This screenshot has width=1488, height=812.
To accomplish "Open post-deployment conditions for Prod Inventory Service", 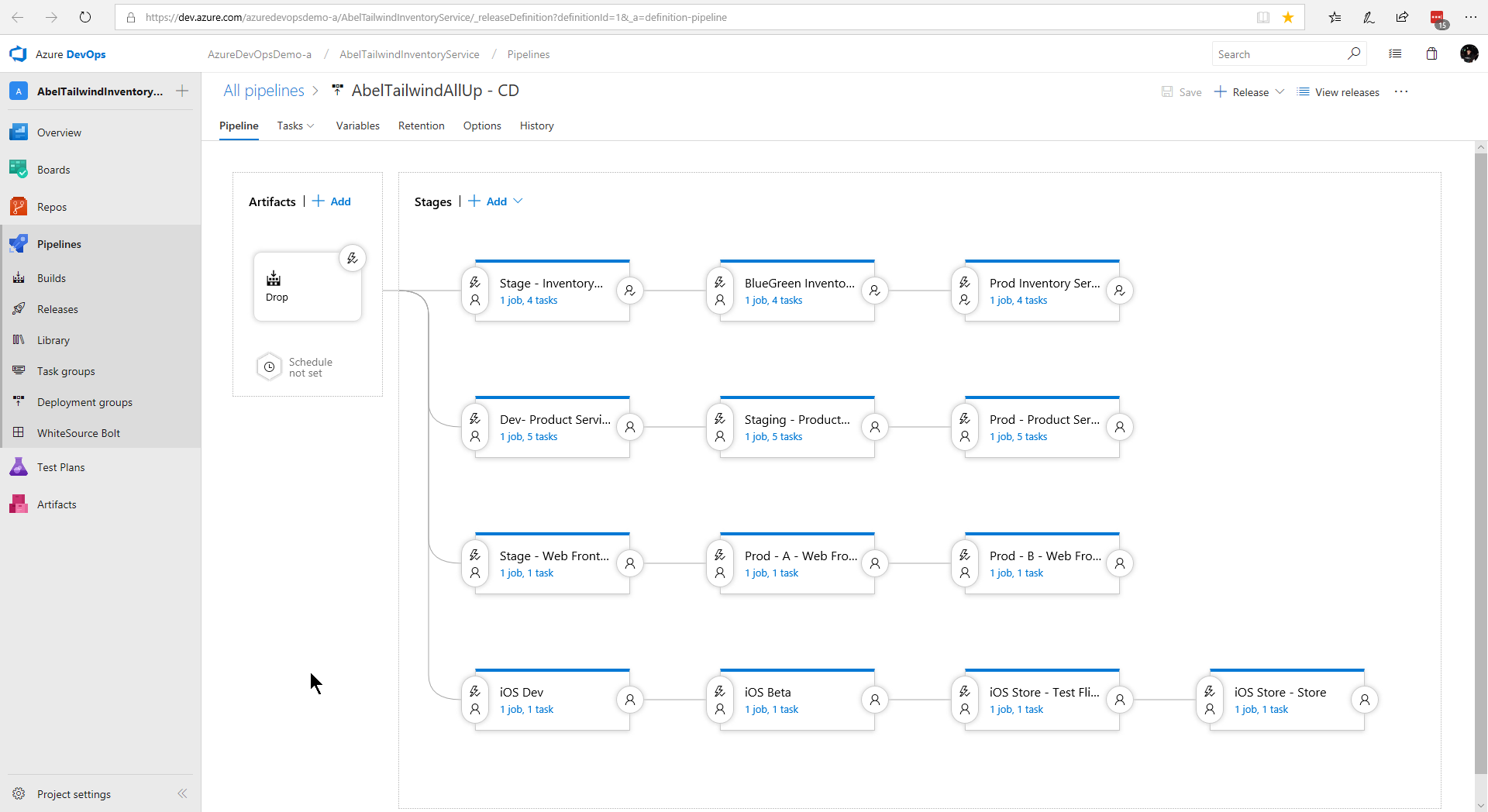I will (1120, 291).
